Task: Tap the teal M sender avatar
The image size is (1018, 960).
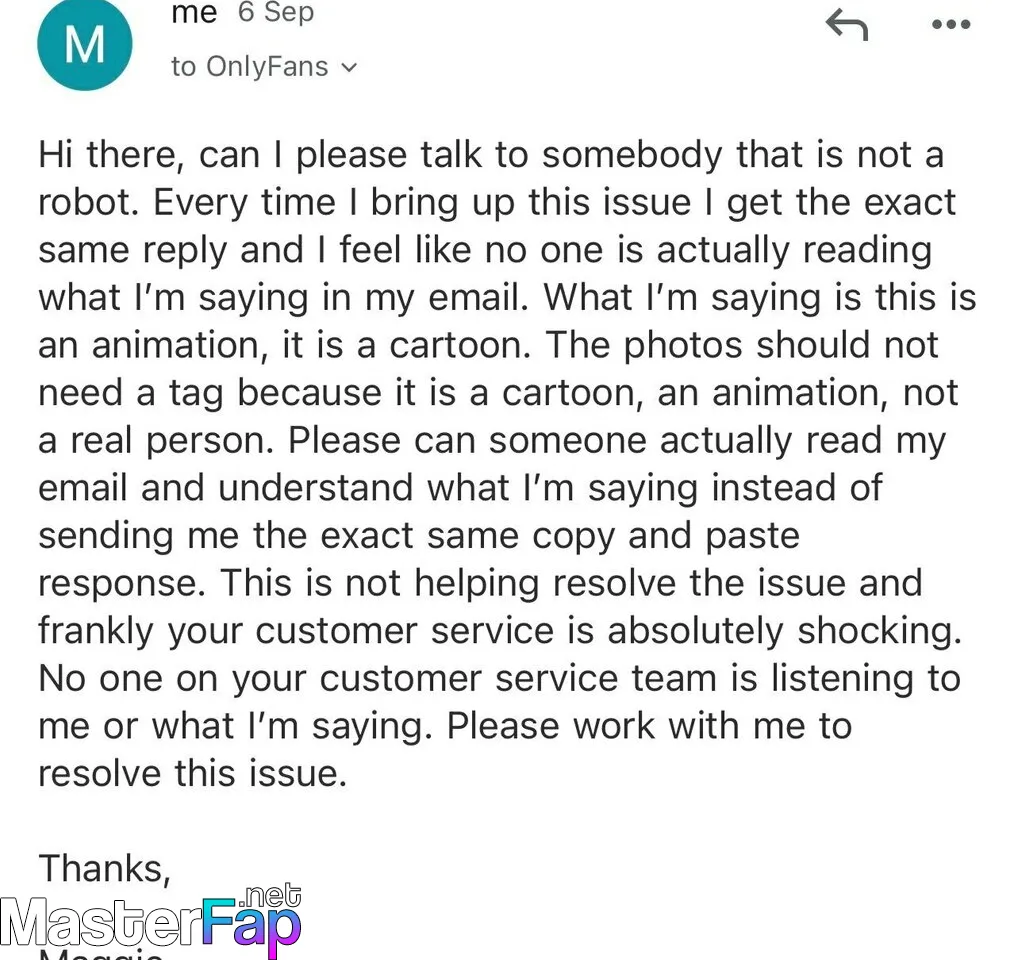Action: [x=83, y=43]
